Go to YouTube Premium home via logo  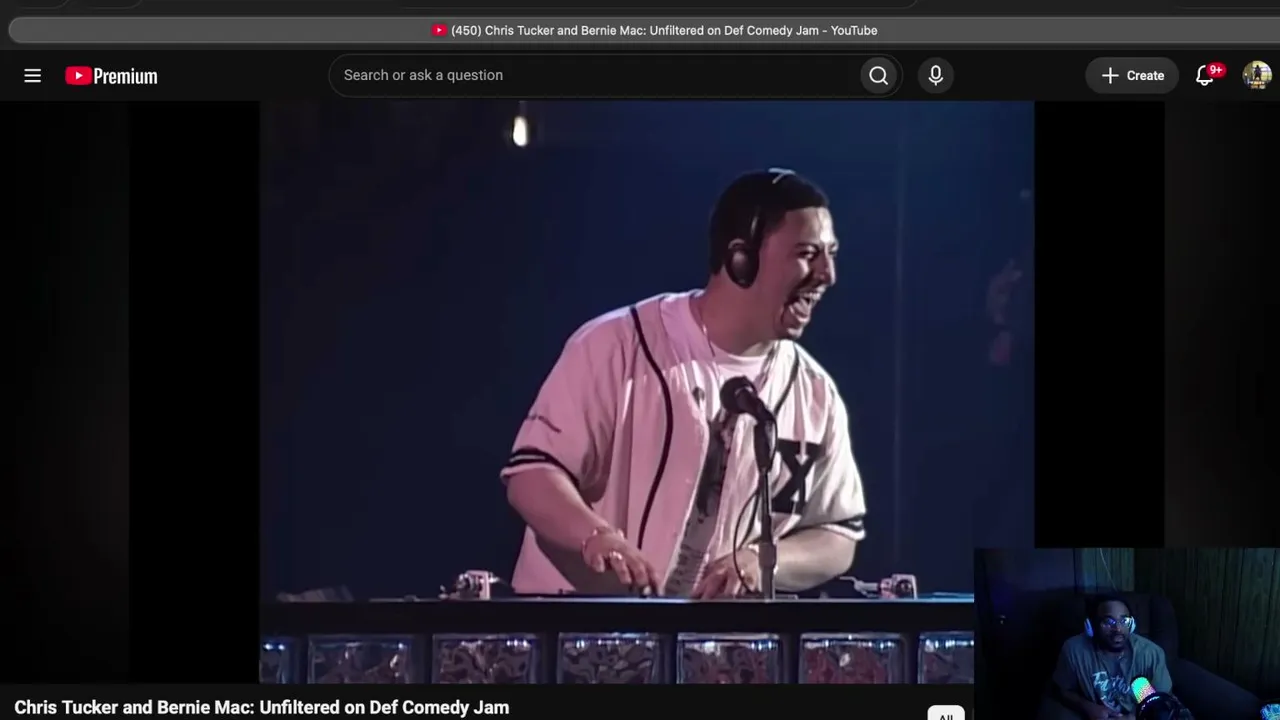tap(111, 76)
